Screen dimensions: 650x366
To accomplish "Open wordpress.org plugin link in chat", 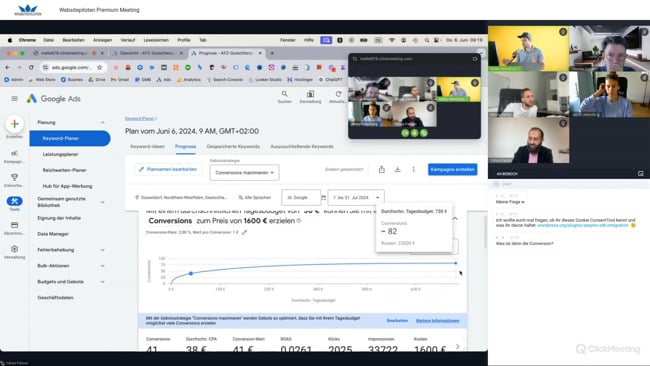I will [x=583, y=225].
